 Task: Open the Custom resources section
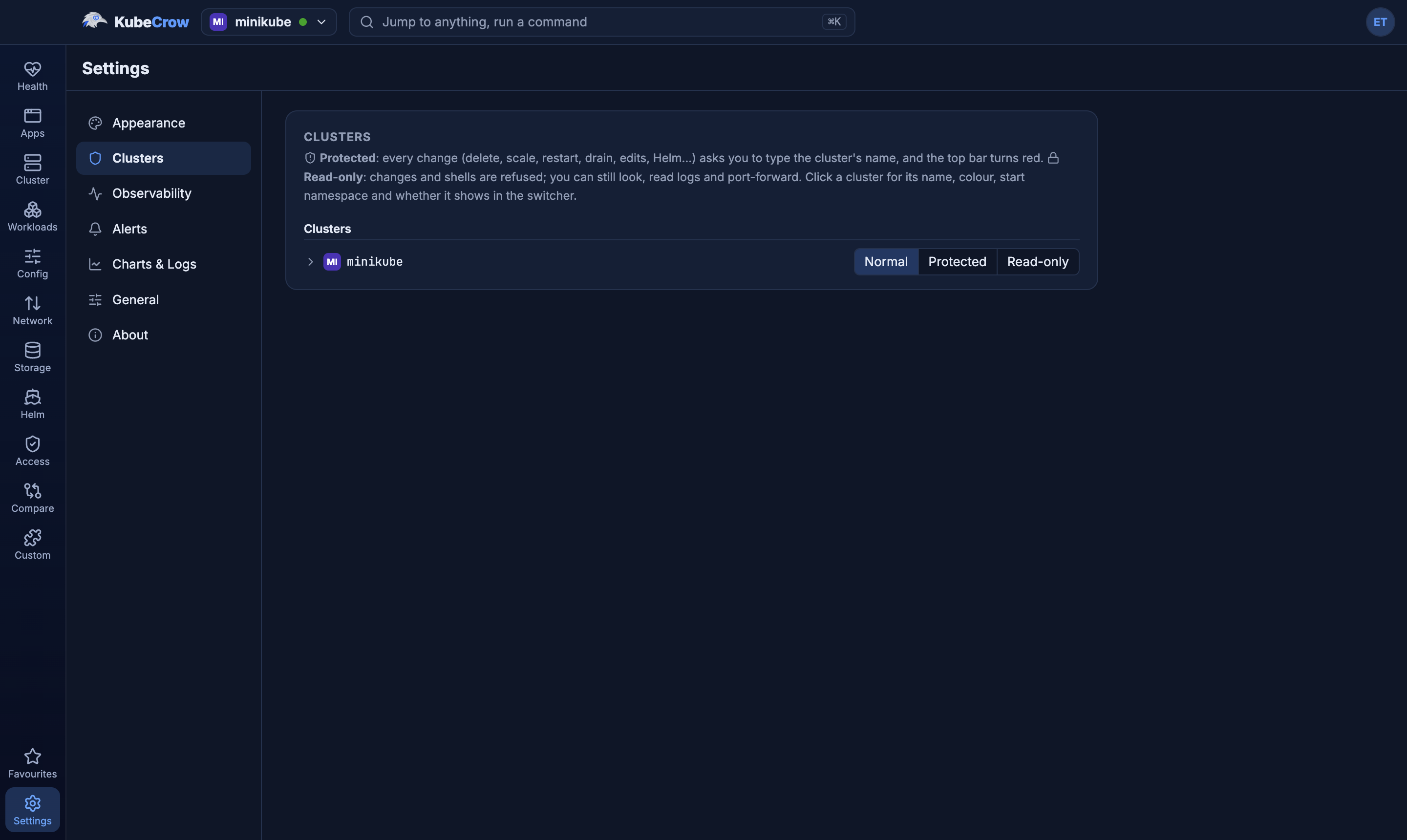pos(32,546)
